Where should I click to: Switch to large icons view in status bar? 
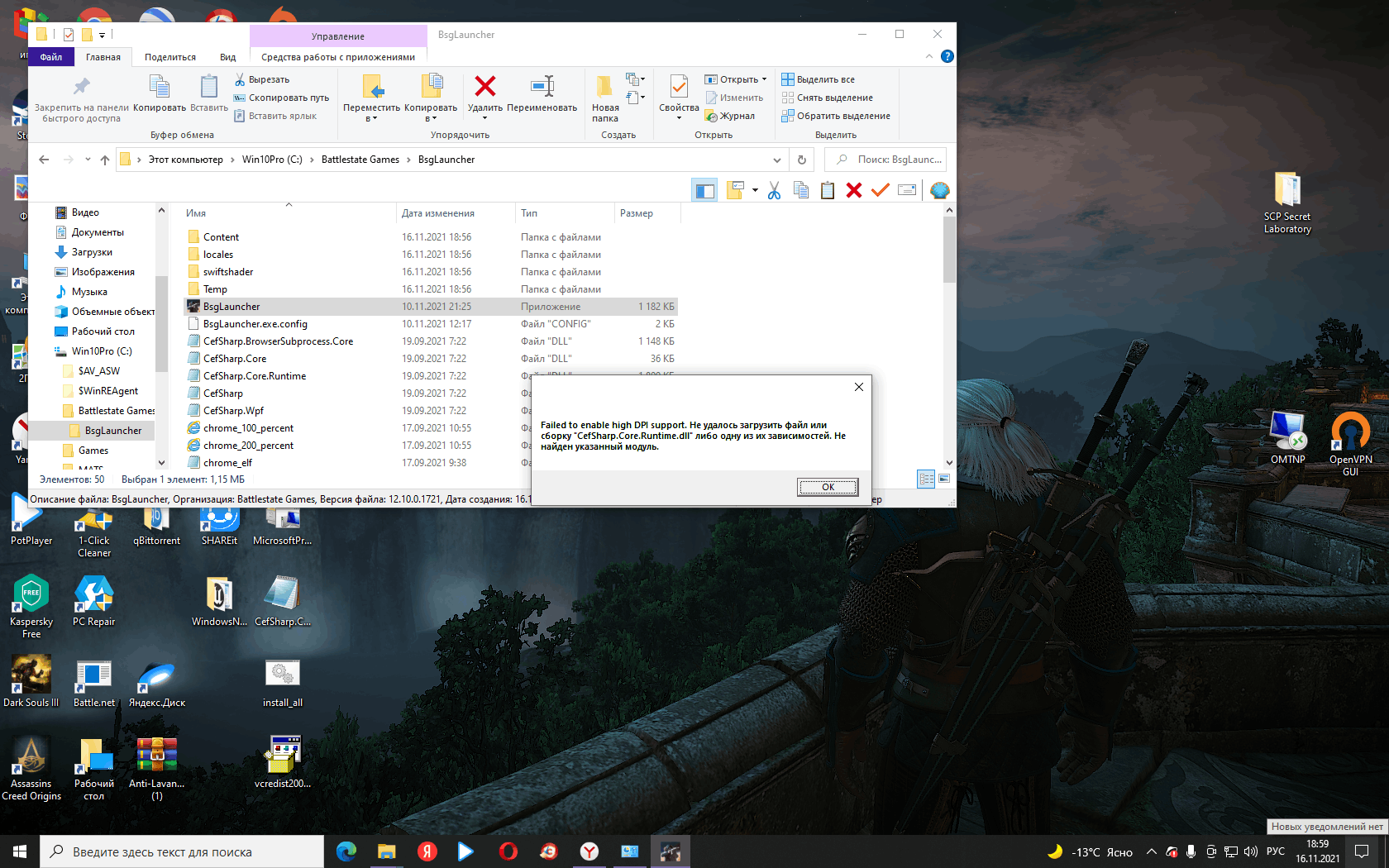(944, 479)
